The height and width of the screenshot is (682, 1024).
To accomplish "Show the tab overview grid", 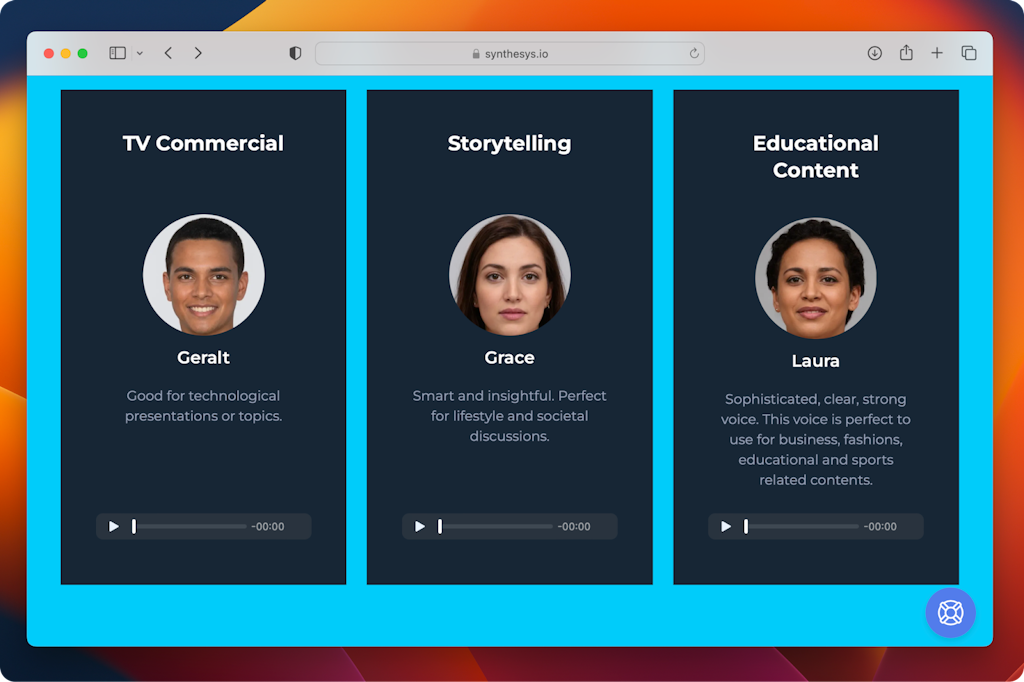I will [x=968, y=53].
